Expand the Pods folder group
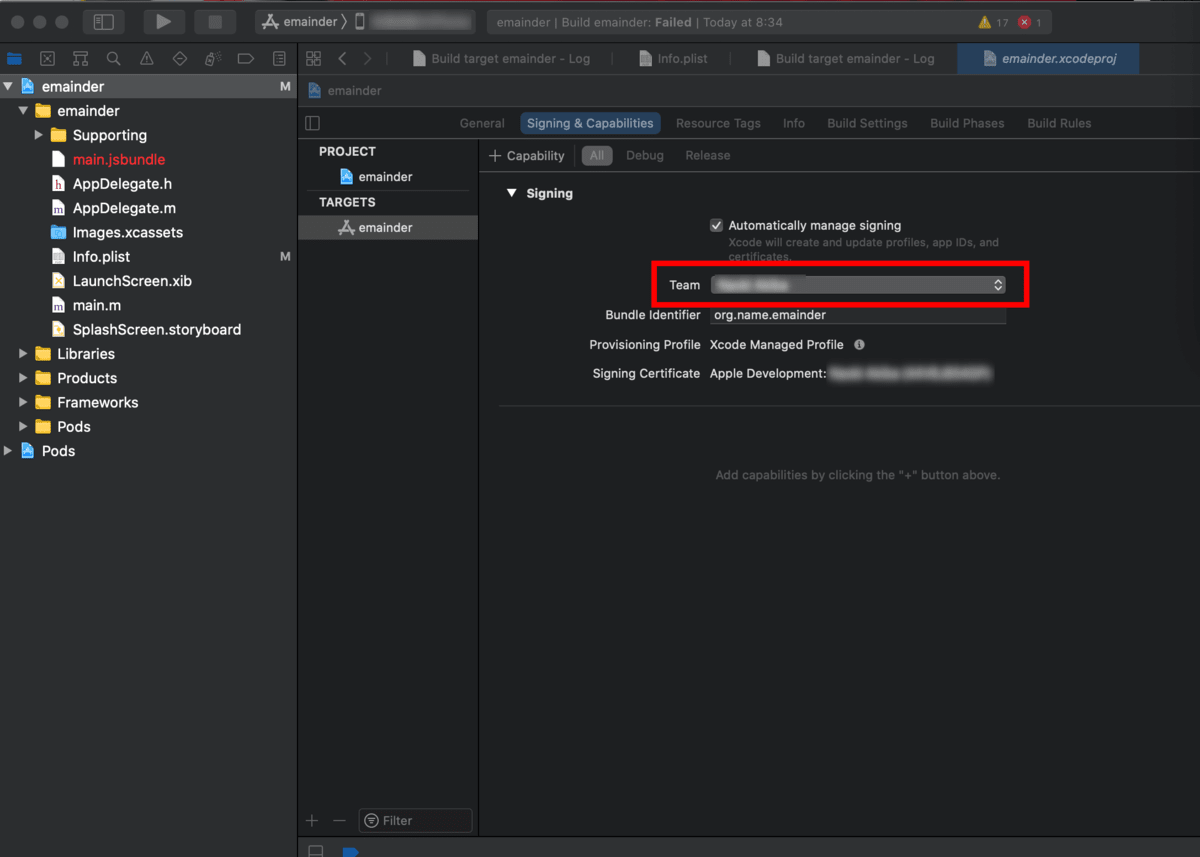The height and width of the screenshot is (857, 1200). (24, 426)
